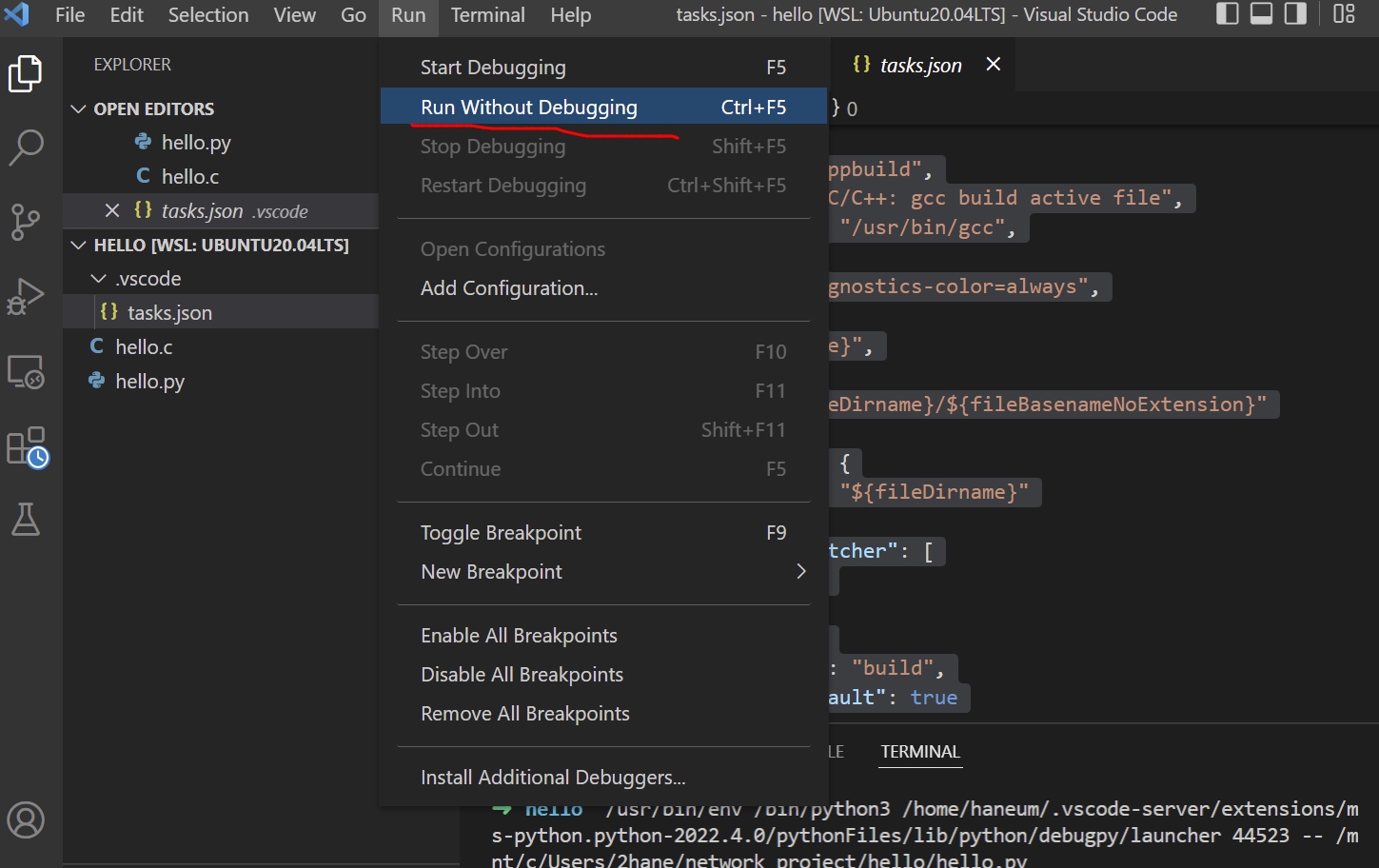Image resolution: width=1379 pixels, height=868 pixels.
Task: Open the Testing flask icon
Action: tap(26, 520)
